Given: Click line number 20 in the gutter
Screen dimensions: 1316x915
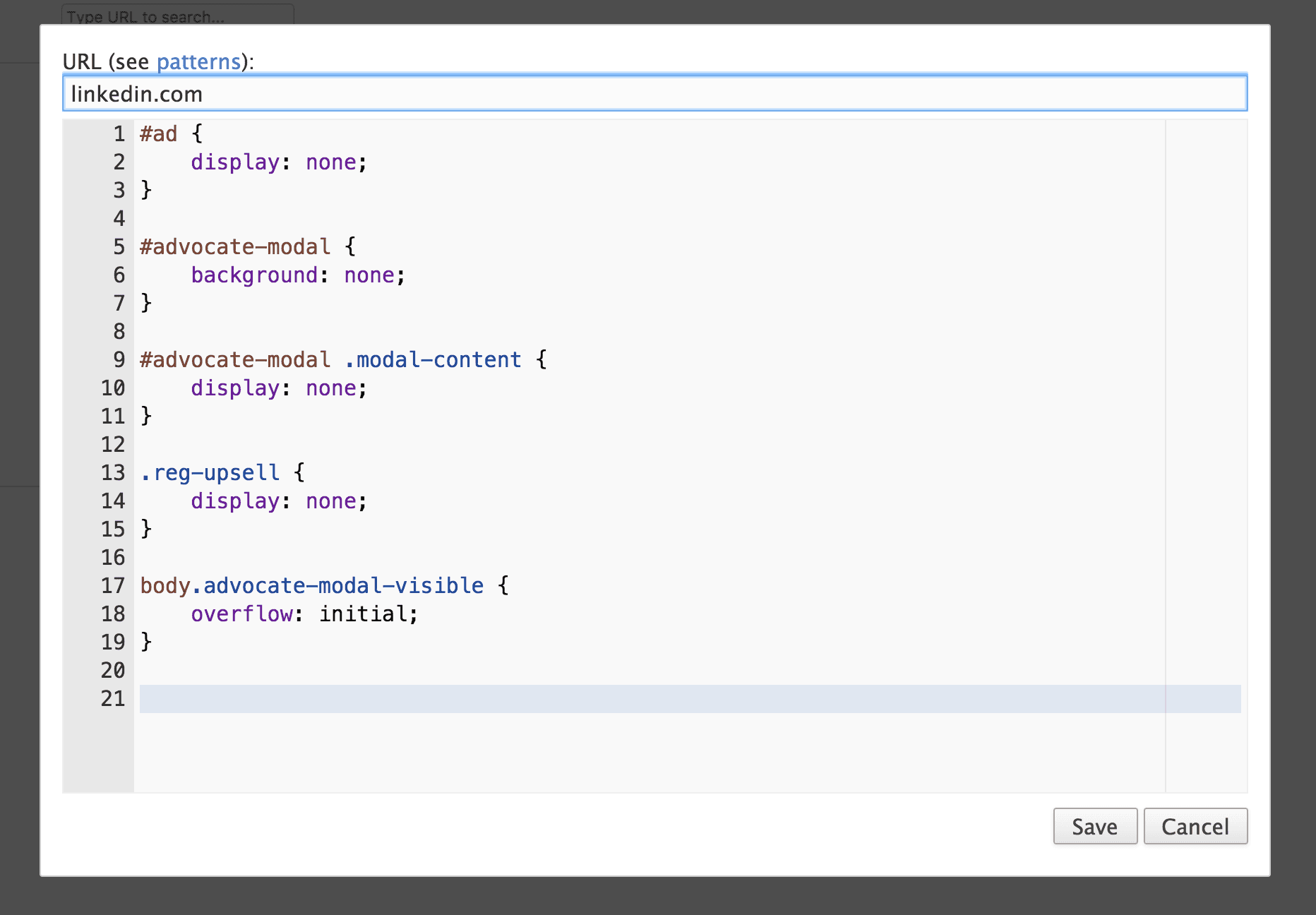Looking at the screenshot, I should 113,671.
